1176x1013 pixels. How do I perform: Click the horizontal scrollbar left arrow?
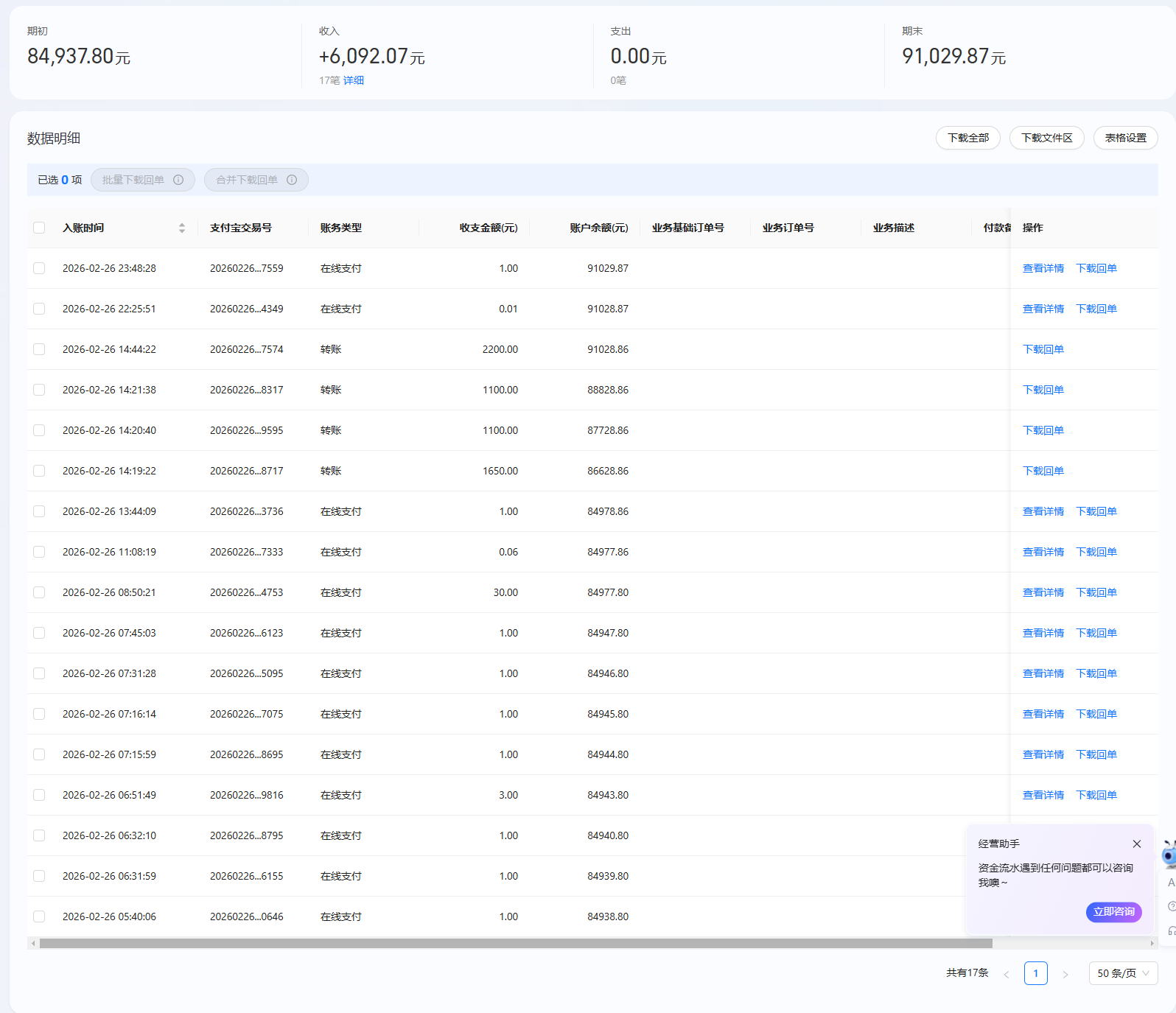(33, 943)
